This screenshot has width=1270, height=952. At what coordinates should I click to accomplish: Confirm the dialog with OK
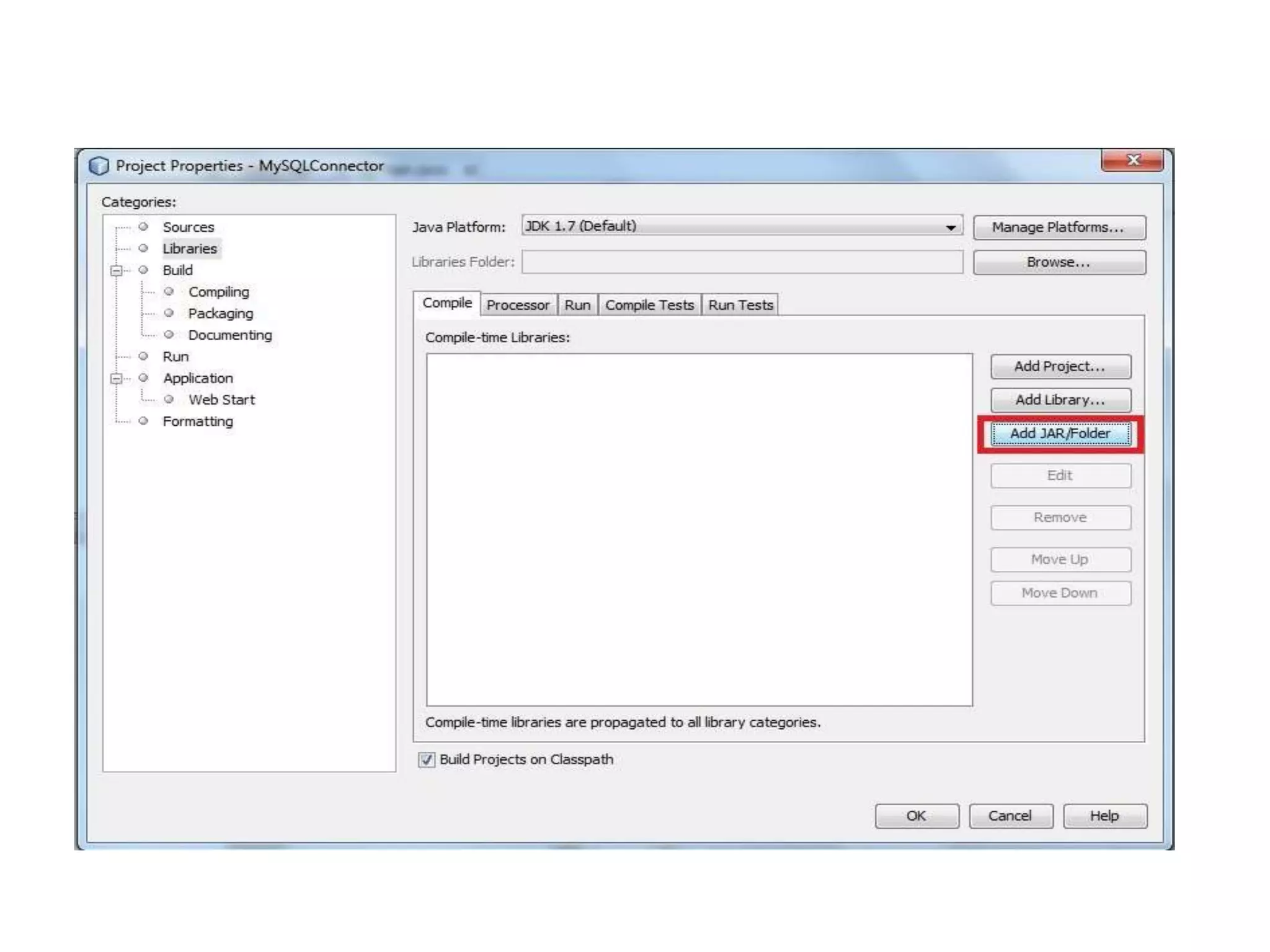[x=916, y=816]
